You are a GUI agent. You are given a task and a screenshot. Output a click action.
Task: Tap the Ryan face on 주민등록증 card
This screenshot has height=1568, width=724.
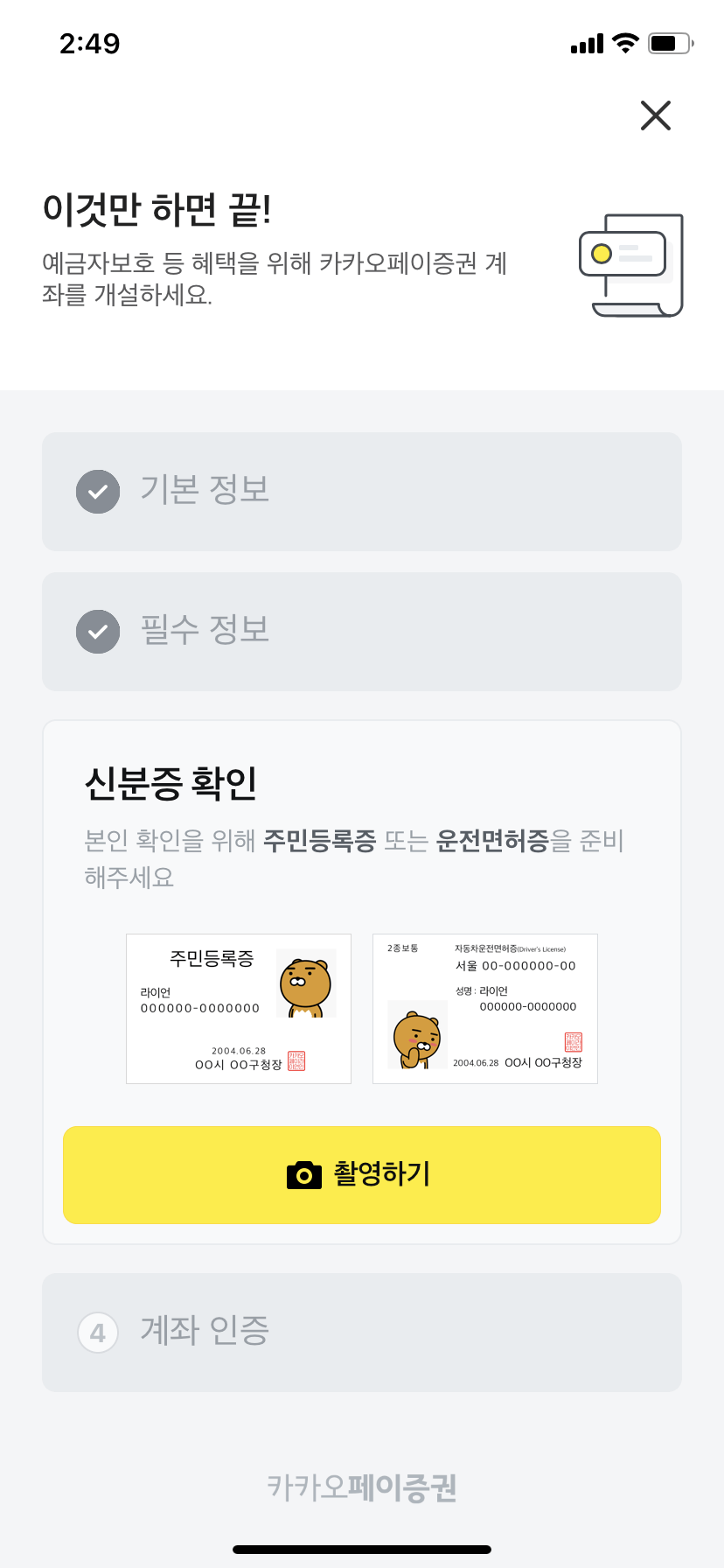tap(305, 984)
